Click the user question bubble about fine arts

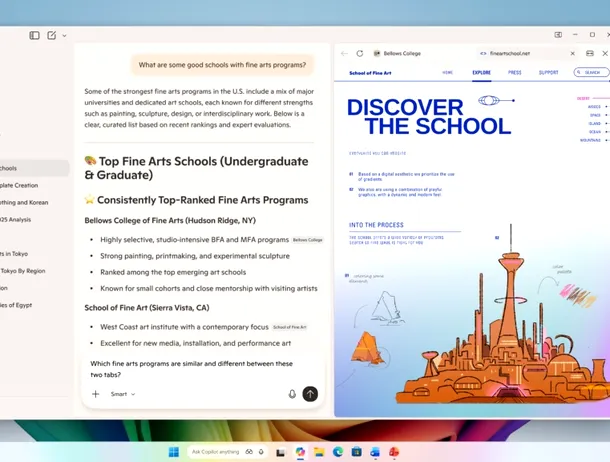(222, 65)
